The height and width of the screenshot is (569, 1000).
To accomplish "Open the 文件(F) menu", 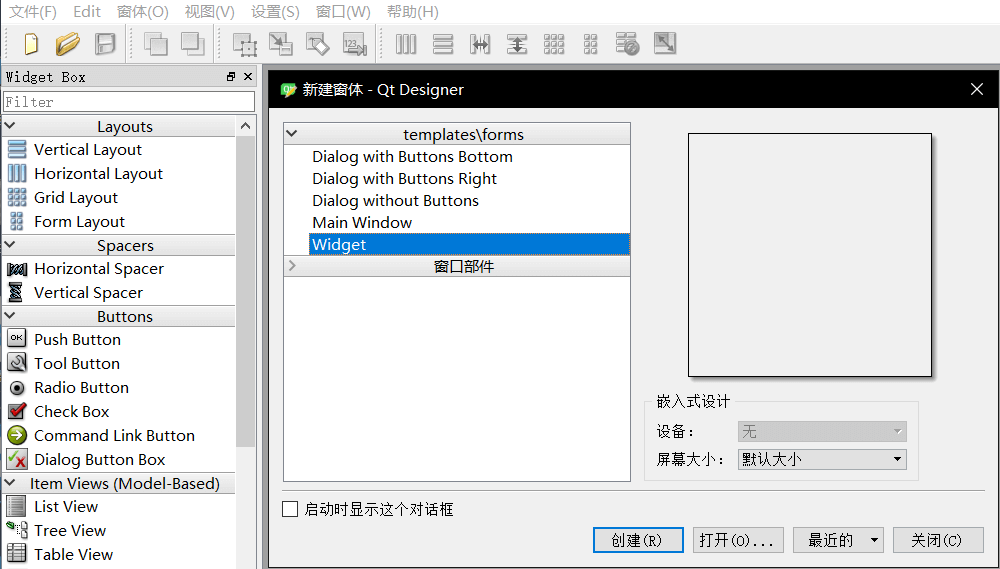I will point(33,12).
